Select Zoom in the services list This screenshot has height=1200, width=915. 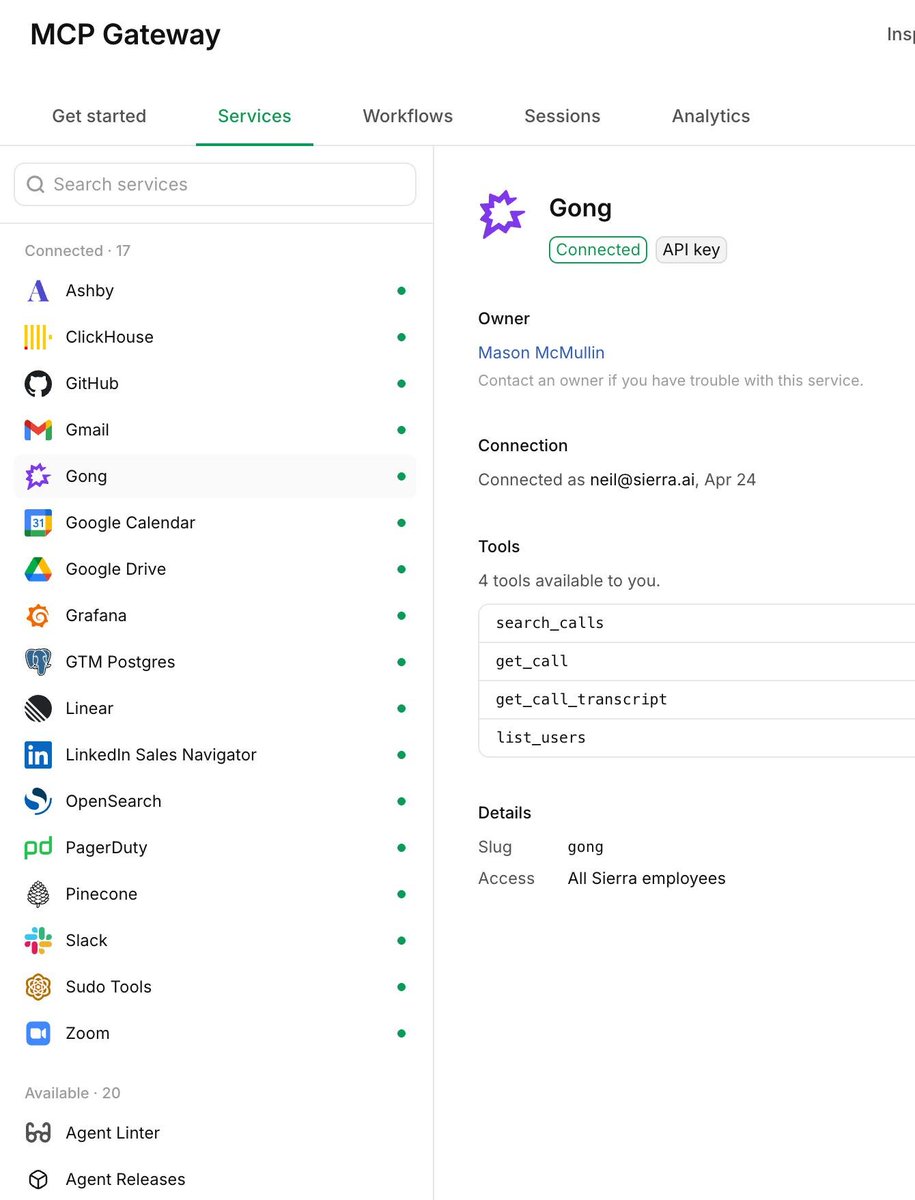coord(215,1033)
